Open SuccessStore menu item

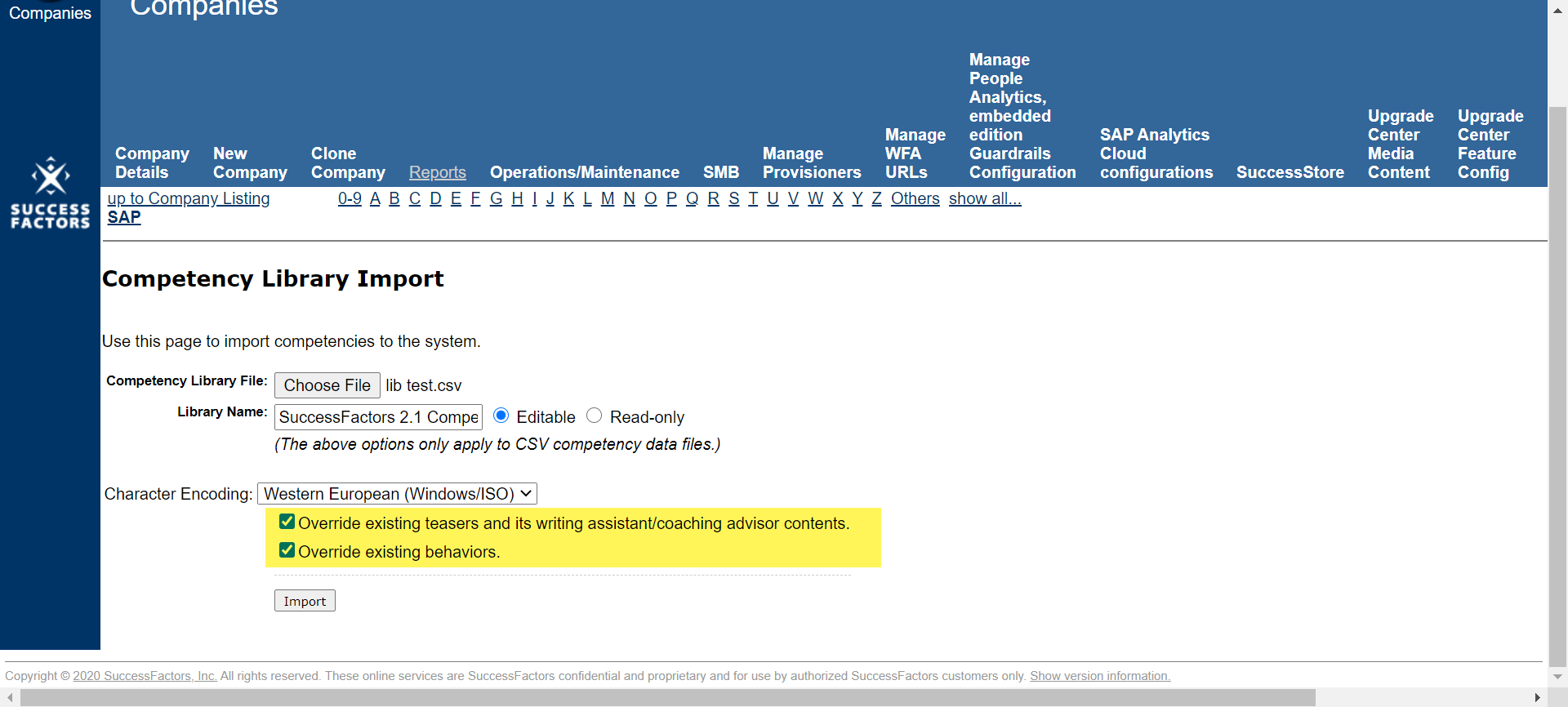[1290, 172]
